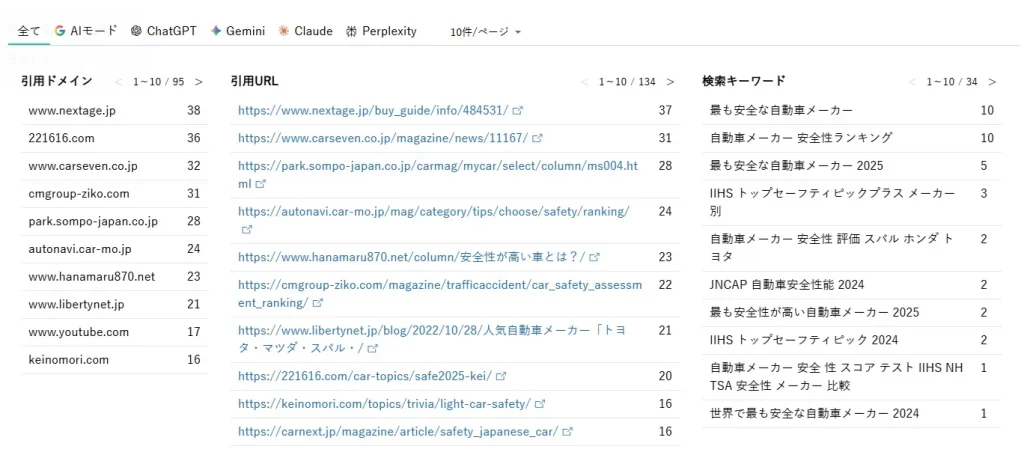The width and height of the screenshot is (1024, 473).
Task: Select keyword 自動車メーカー 安全性 評価 スバル ホンダ トヨタ
Action: point(852,248)
